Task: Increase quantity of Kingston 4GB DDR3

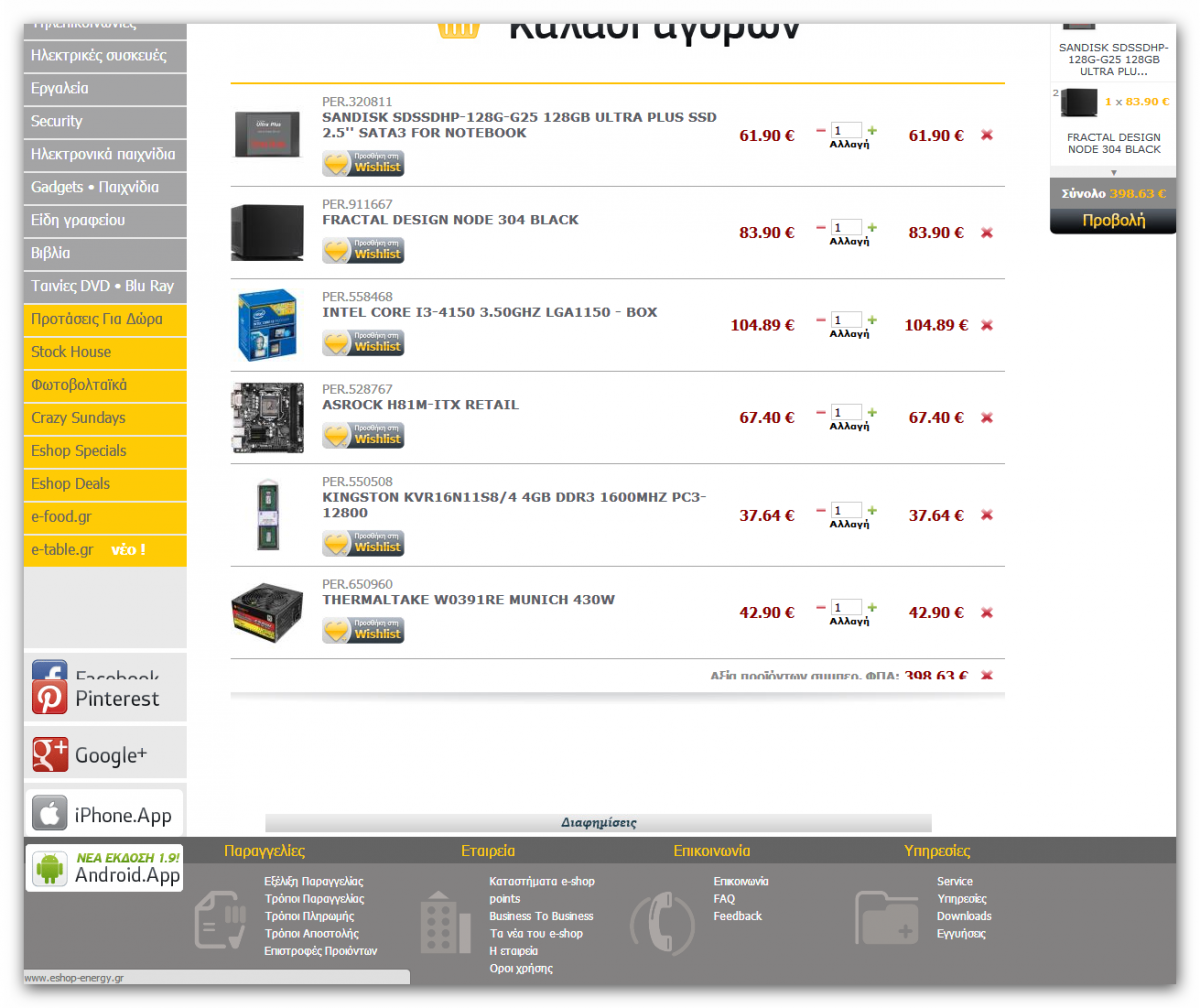Action: (x=872, y=510)
